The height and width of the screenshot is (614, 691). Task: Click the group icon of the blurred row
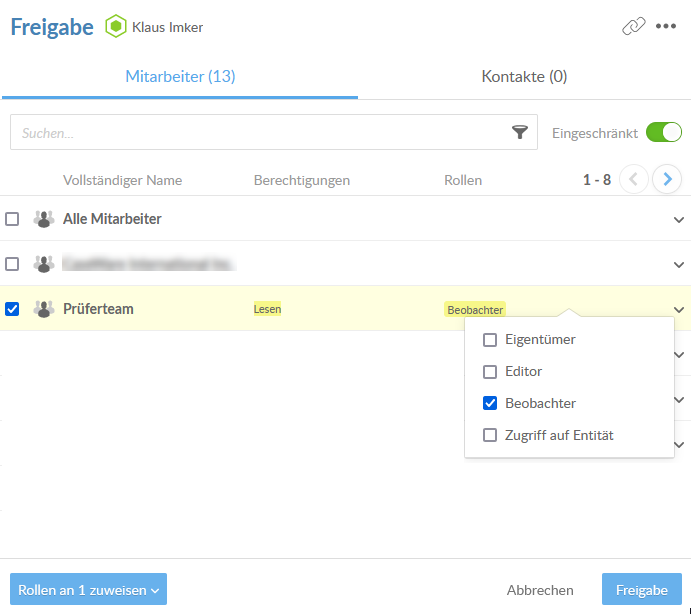[x=44, y=264]
